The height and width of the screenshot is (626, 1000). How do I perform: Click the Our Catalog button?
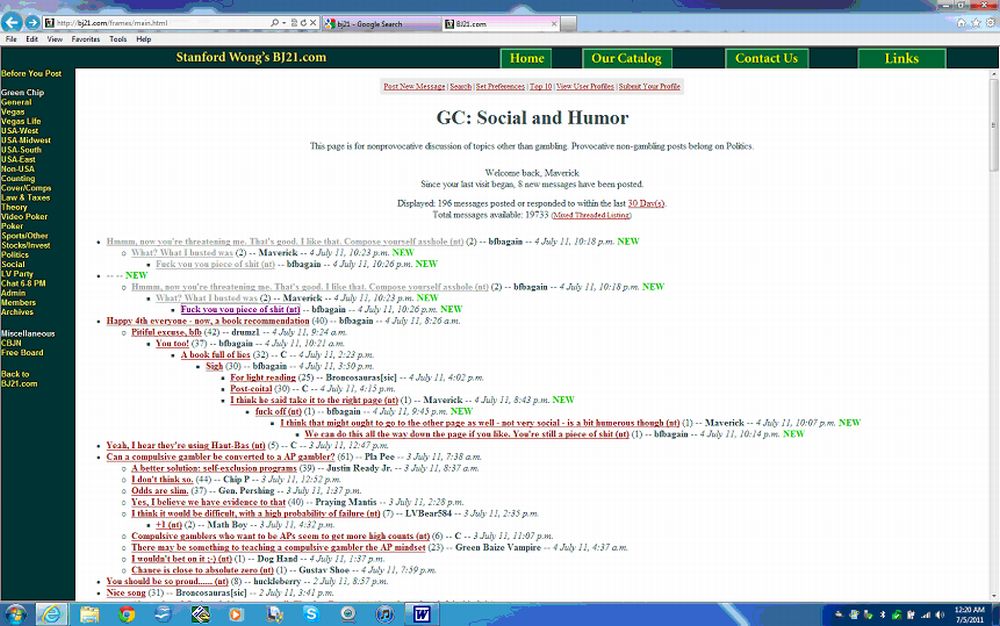click(x=626, y=58)
